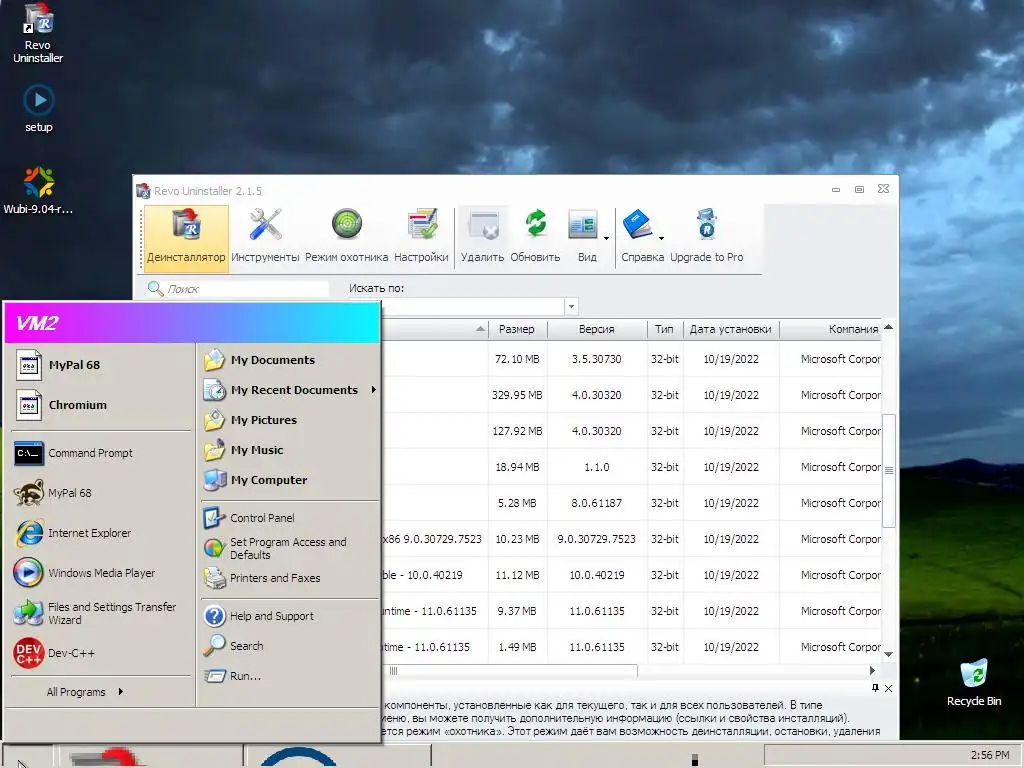This screenshot has height=768, width=1024.
Task: Sort by Тип column header
Action: (x=664, y=329)
